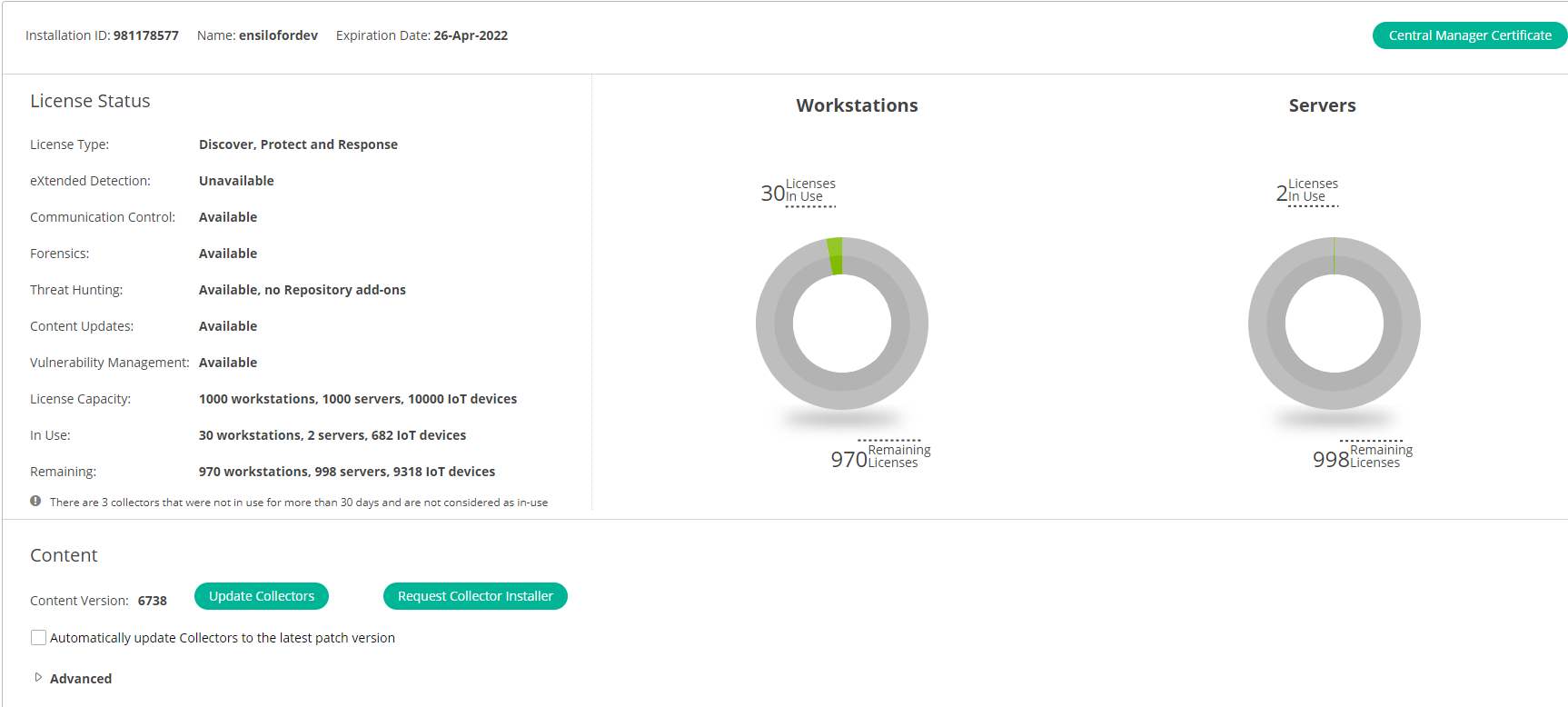This screenshot has width=1568, height=707.
Task: Click the installation name ensilofordev
Action: (278, 35)
